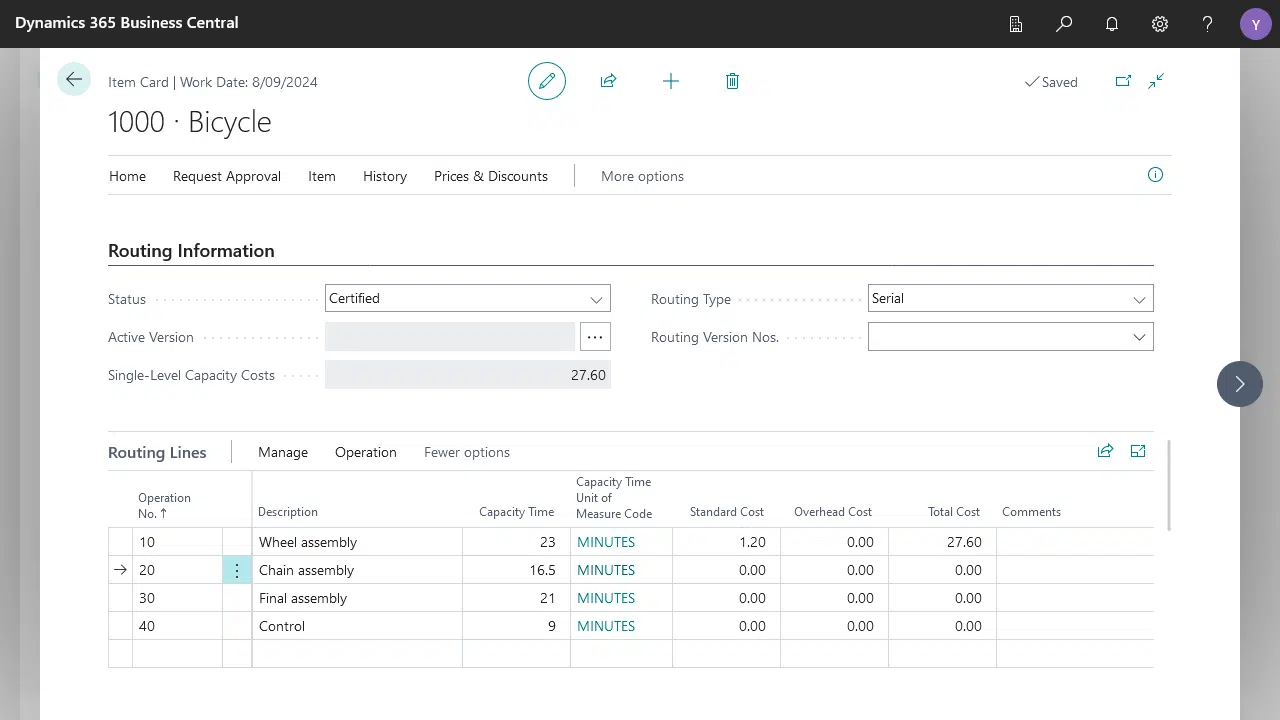Click Total Cost column header
This screenshot has width=1280, height=720.
click(x=954, y=512)
